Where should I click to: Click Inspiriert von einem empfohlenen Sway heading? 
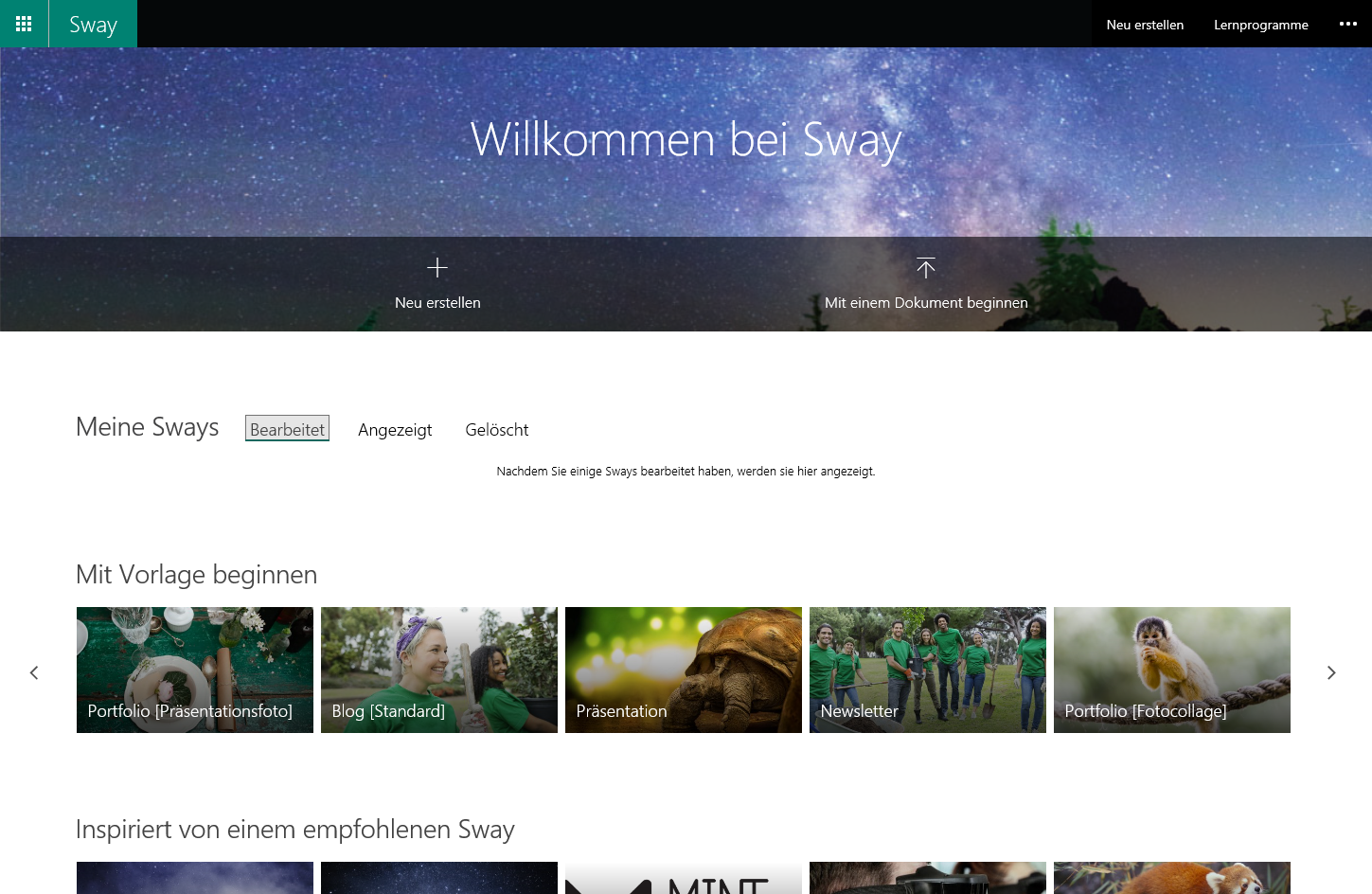(295, 830)
